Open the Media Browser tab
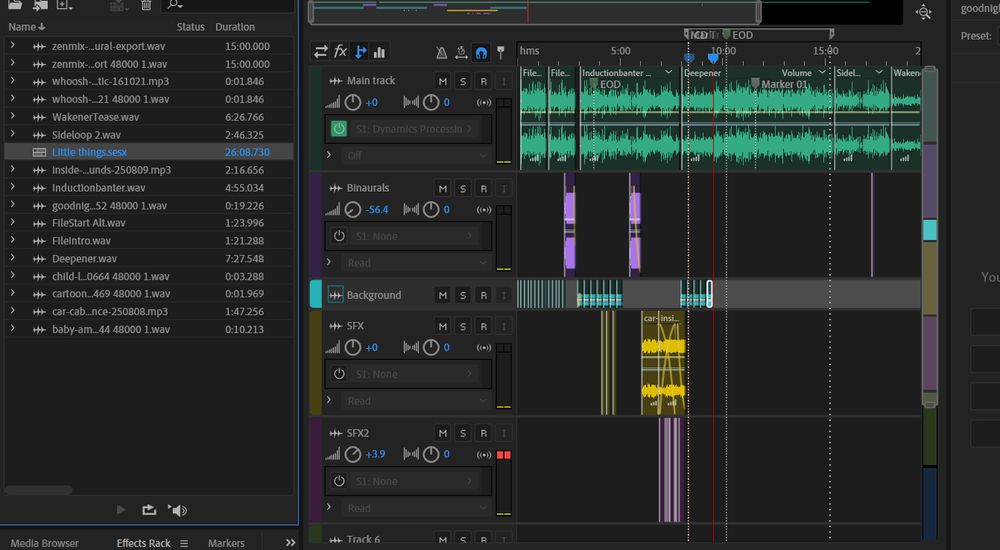 coord(45,543)
